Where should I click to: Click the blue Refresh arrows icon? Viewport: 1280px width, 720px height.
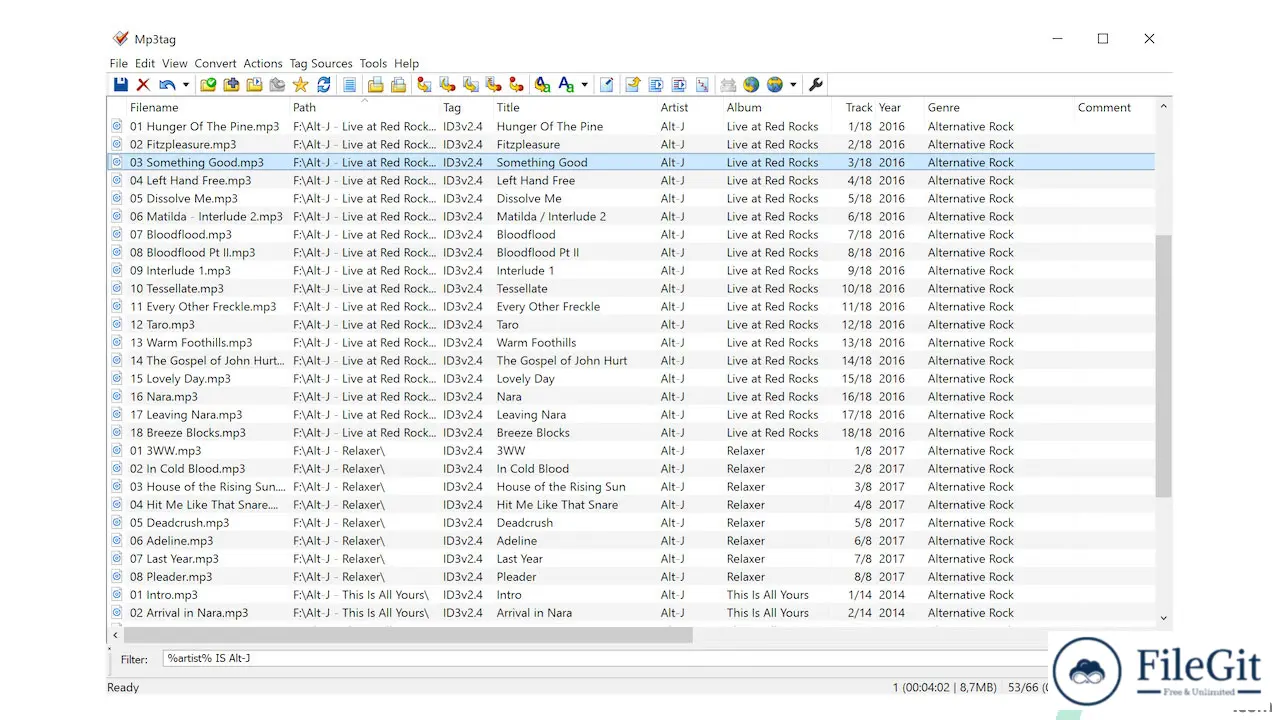click(323, 85)
